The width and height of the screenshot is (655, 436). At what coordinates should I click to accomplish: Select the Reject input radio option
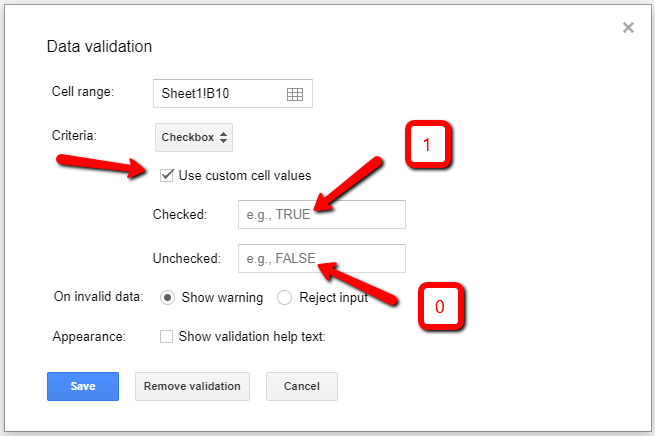[x=284, y=297]
